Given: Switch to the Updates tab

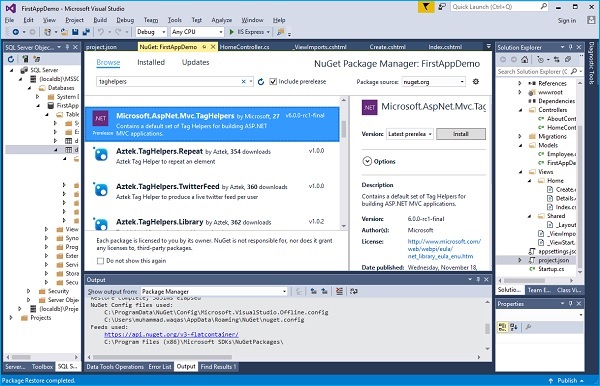Looking at the screenshot, I should (196, 62).
